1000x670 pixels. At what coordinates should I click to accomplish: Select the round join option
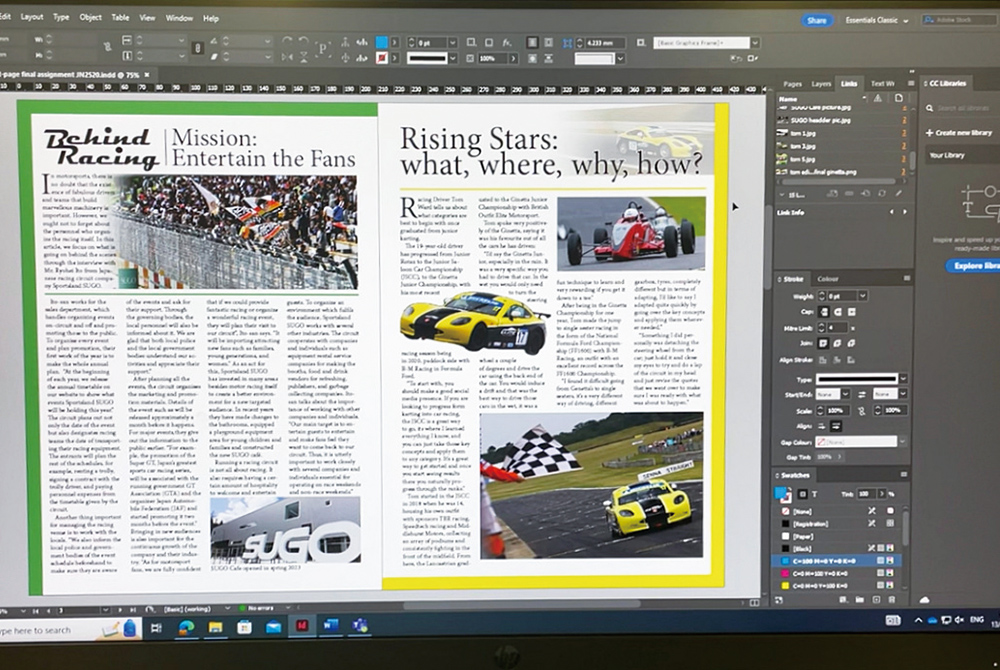(x=837, y=343)
